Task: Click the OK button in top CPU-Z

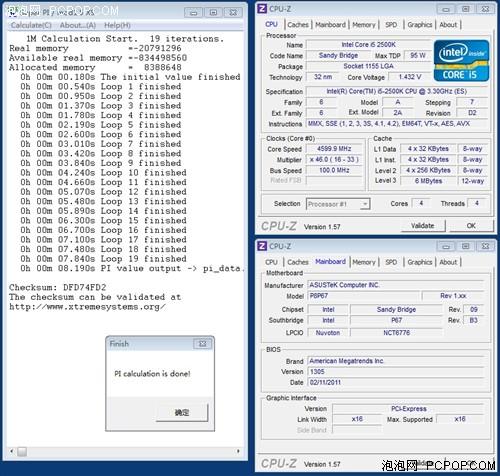Action: click(x=471, y=226)
